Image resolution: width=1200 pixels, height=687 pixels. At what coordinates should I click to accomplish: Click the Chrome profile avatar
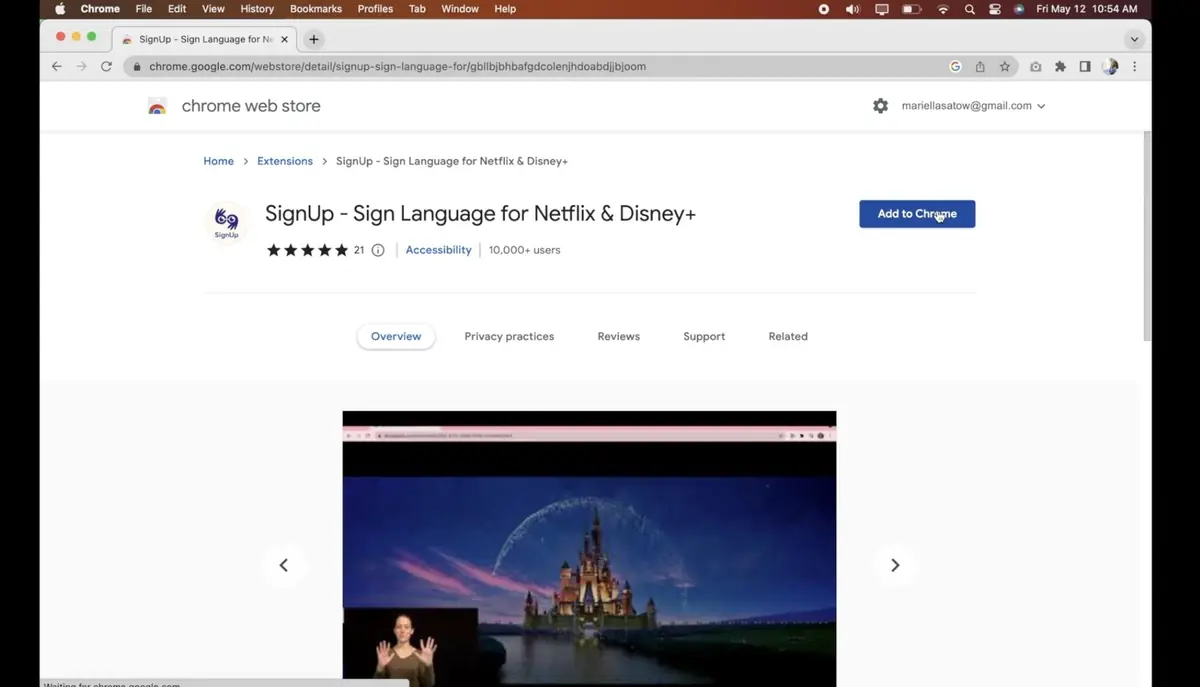pyautogui.click(x=1110, y=67)
